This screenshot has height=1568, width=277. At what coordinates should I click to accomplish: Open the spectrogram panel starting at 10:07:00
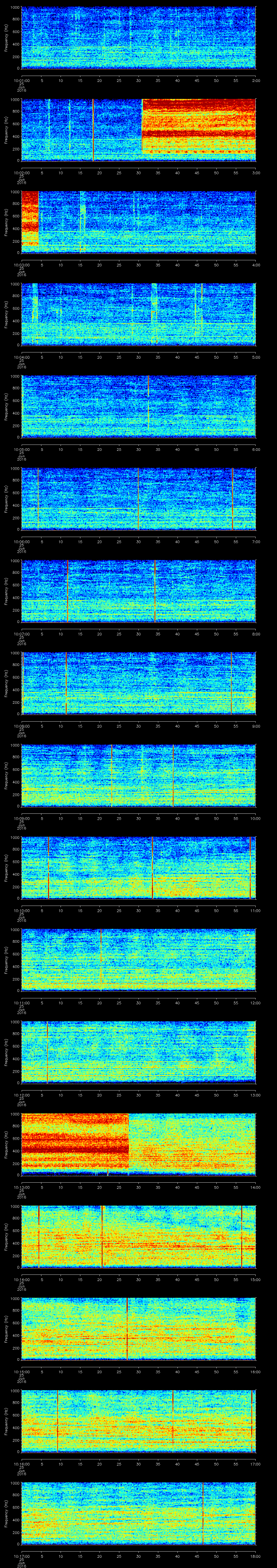tap(139, 591)
